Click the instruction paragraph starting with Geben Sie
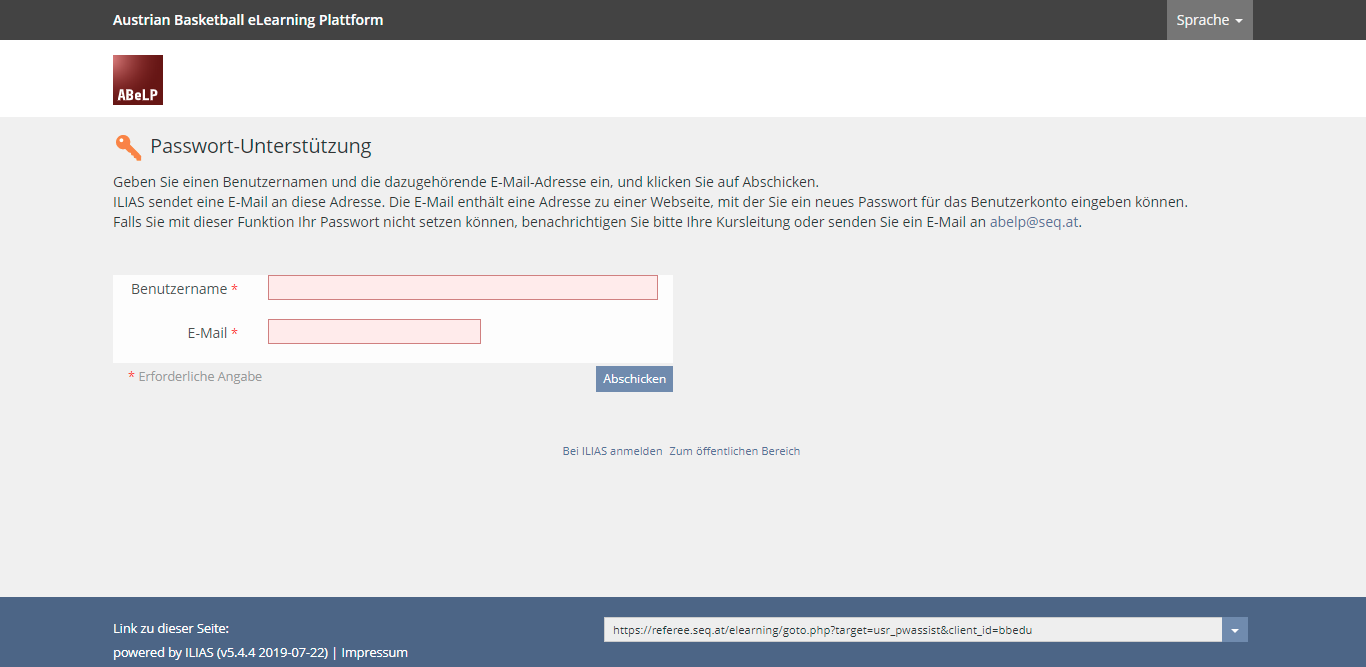 click(466, 182)
